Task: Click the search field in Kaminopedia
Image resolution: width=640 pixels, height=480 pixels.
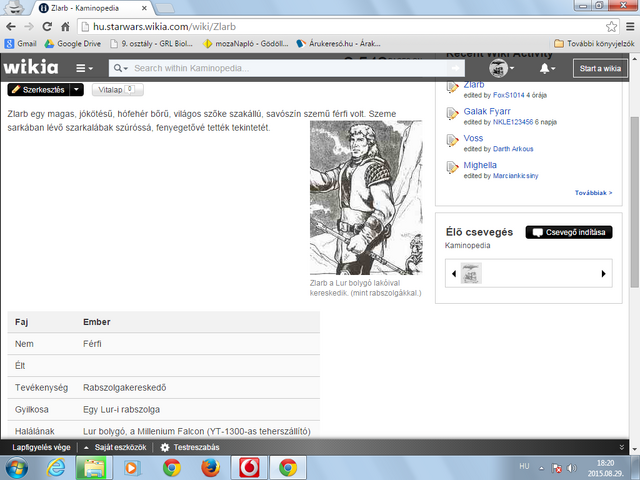Action: (286, 68)
